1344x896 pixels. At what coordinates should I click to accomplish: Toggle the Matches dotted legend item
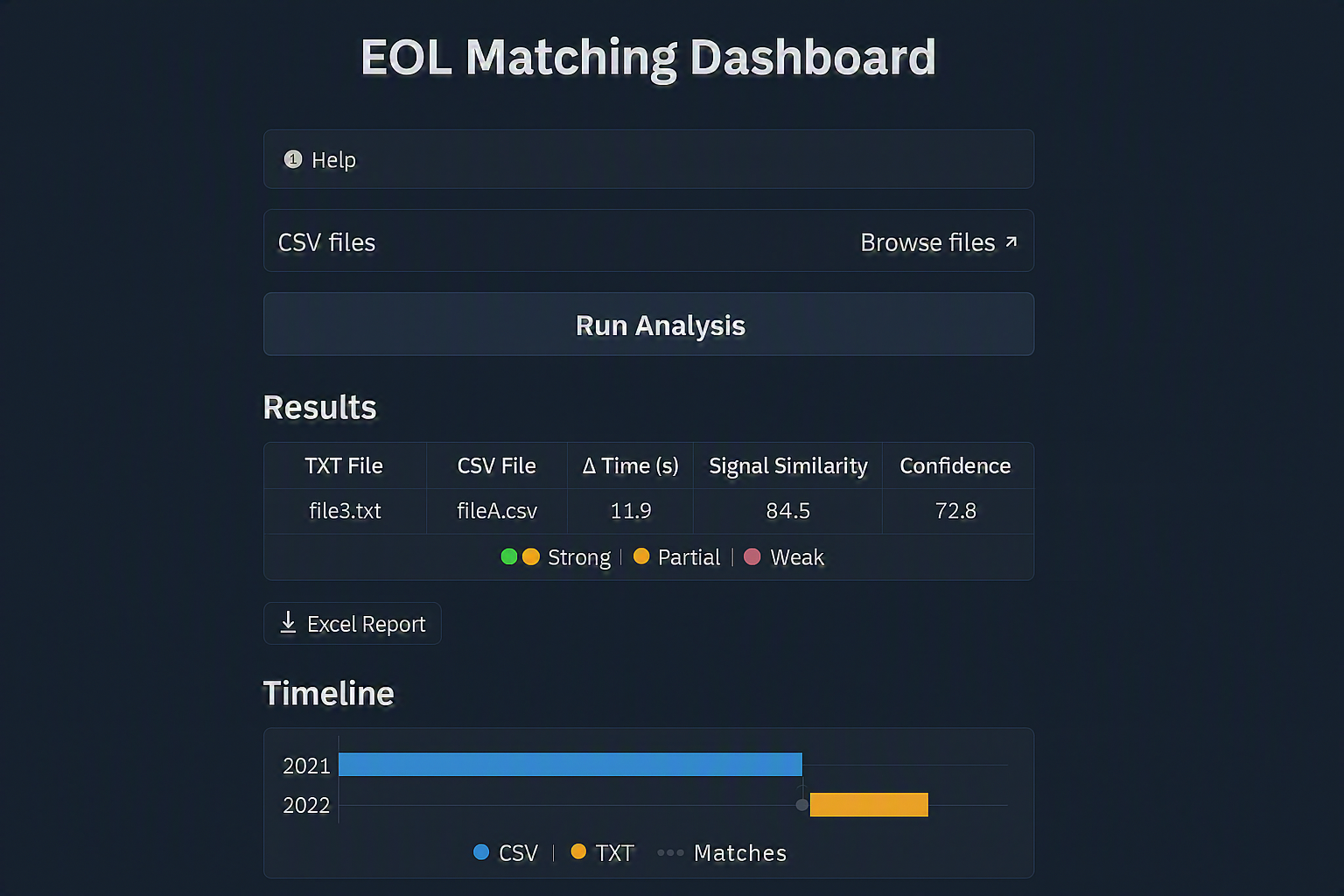coord(722,852)
